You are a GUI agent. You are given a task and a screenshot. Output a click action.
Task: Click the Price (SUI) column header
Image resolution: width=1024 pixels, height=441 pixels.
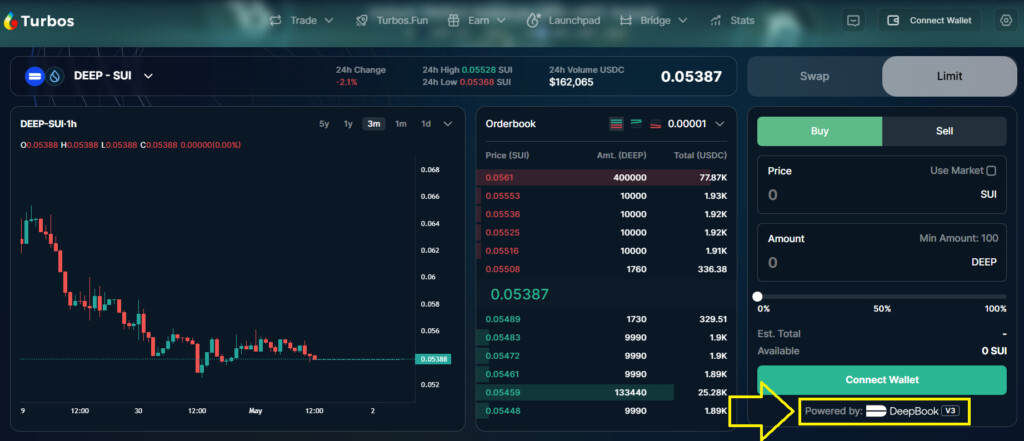point(507,155)
